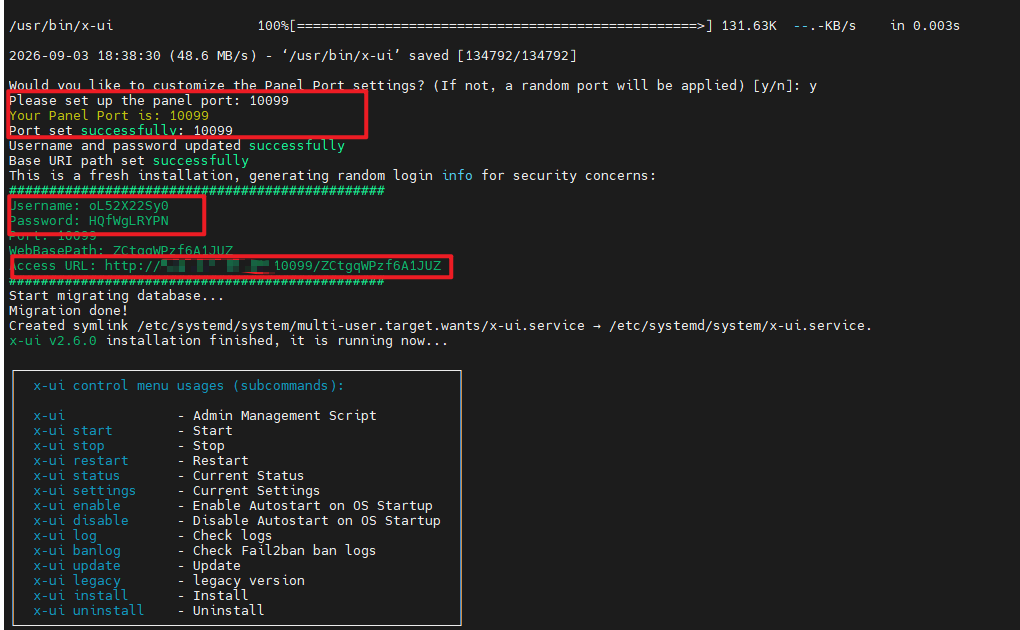The width and height of the screenshot is (1020, 630).
Task: Click the 'Start migrating database...' line
Action: [116, 295]
